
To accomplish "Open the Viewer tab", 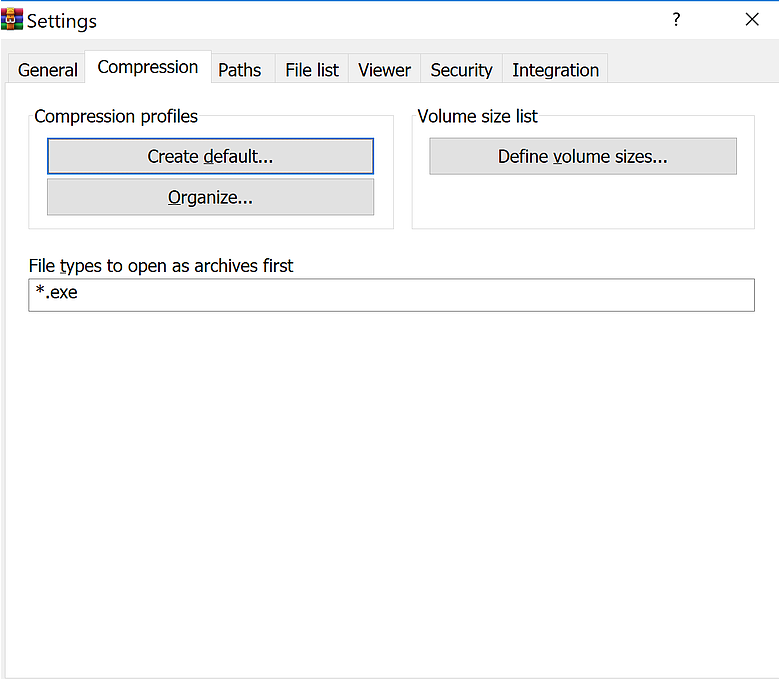I will pyautogui.click(x=385, y=70).
